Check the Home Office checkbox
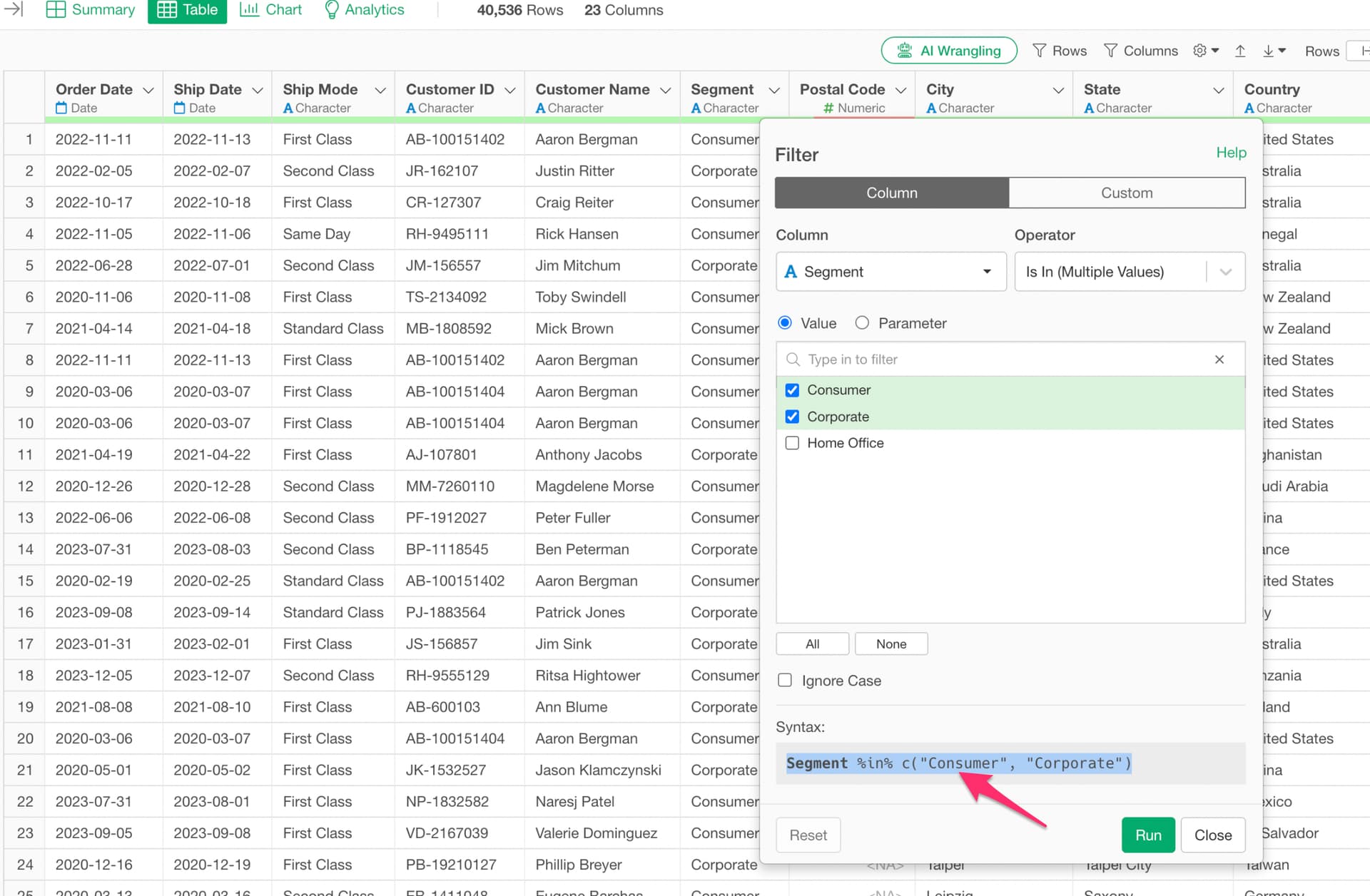The width and height of the screenshot is (1370, 896). (792, 443)
